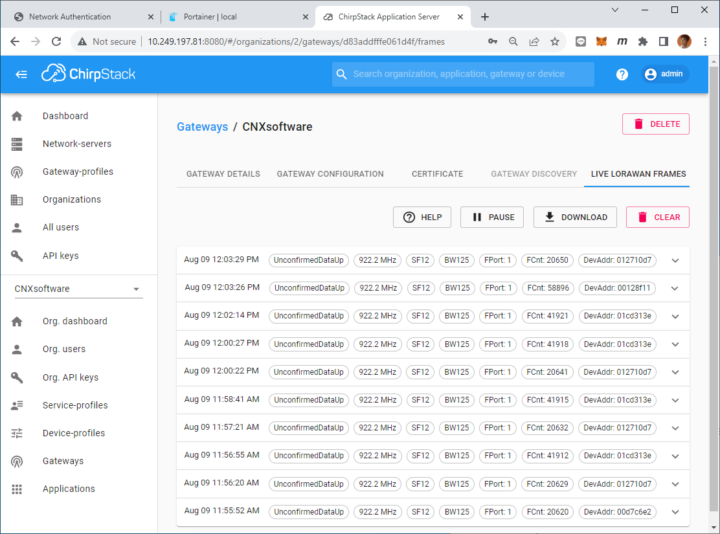Open Dashboard from the sidebar

(65, 116)
